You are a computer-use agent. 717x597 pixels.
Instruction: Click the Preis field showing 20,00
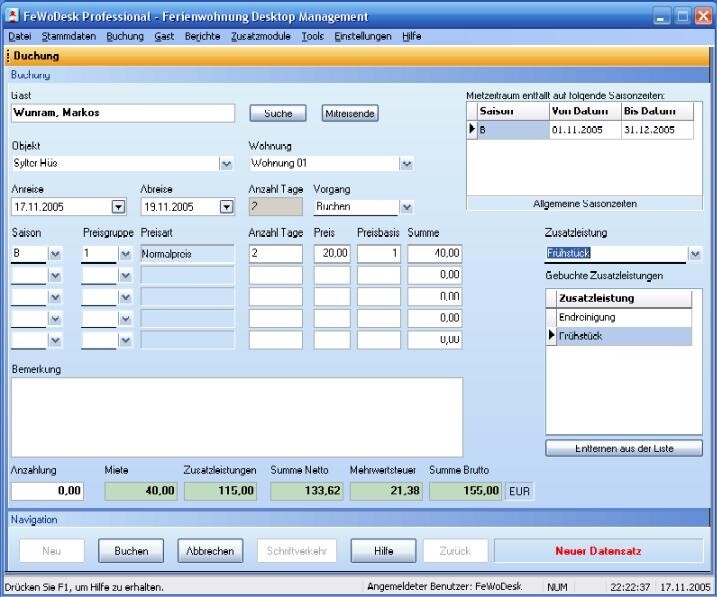[332, 254]
